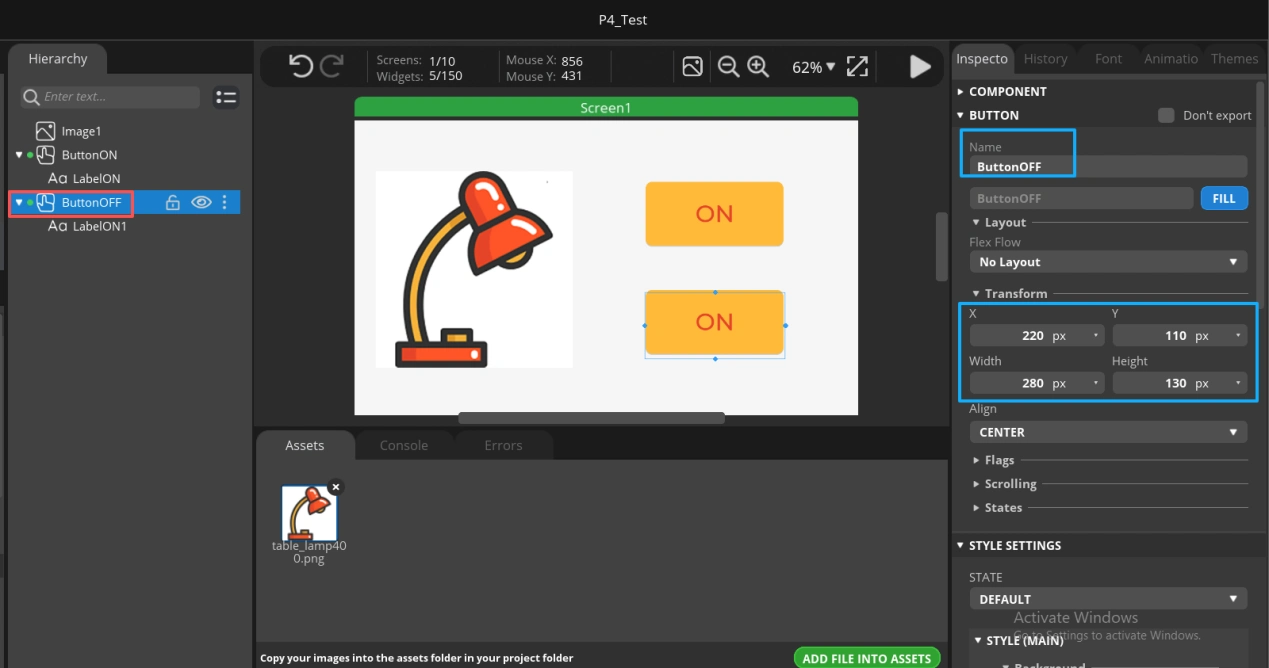Image resolution: width=1269 pixels, height=668 pixels.
Task: Click the redo arrow icon
Action: point(332,67)
